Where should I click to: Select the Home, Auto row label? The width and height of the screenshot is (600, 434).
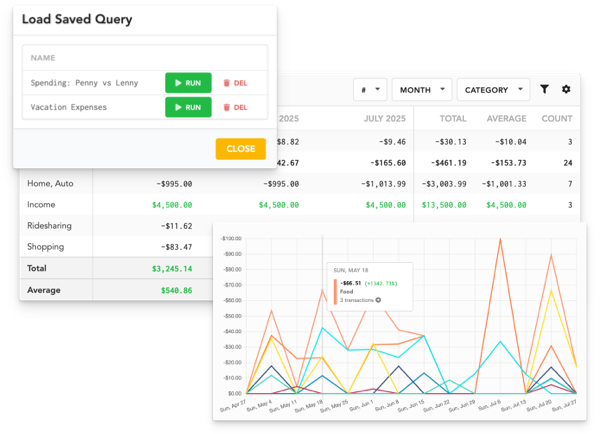click(50, 183)
